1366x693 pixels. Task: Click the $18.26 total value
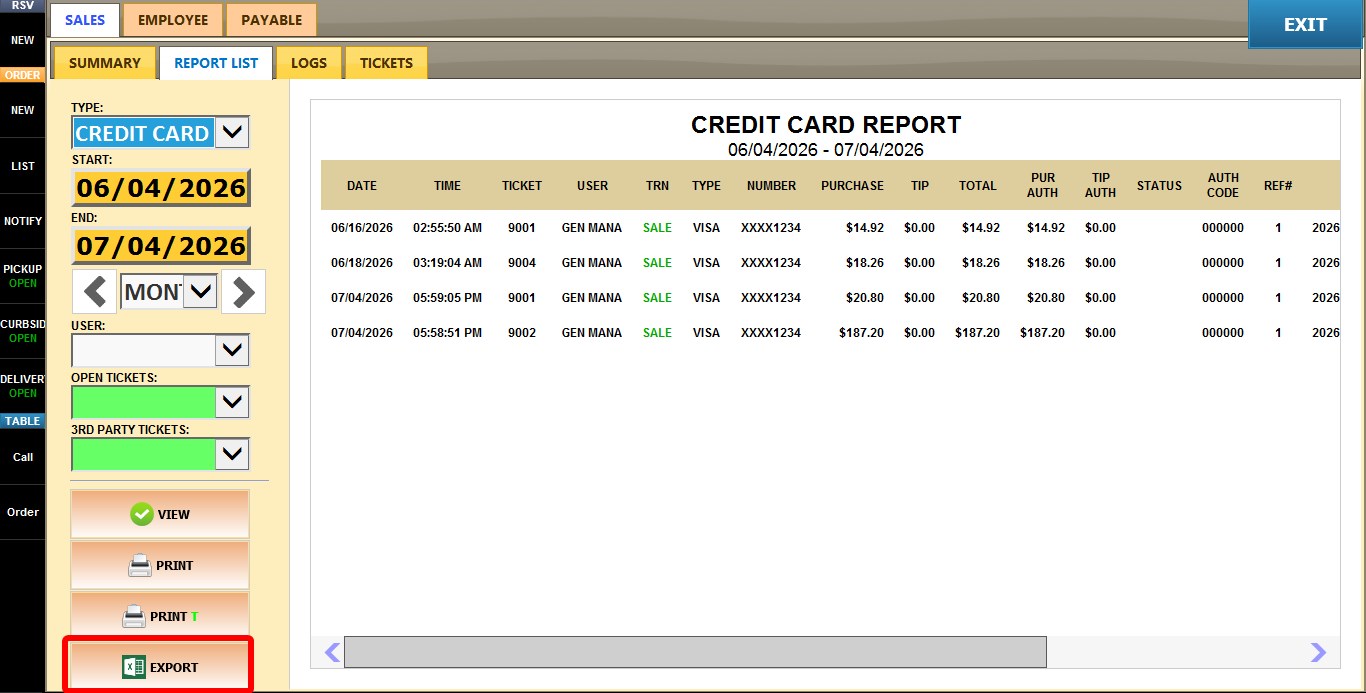click(980, 263)
